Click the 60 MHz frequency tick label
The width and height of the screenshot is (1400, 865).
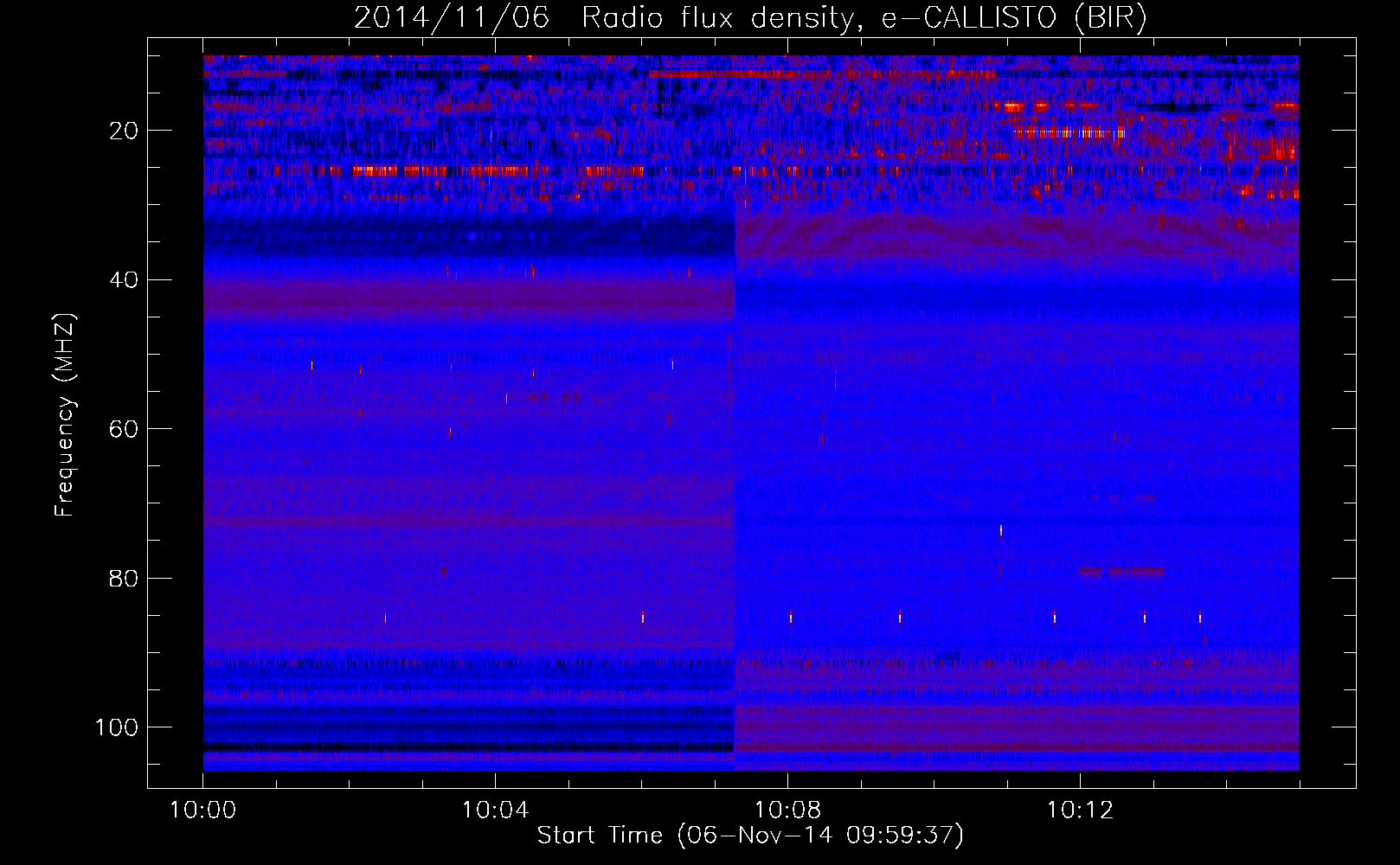tap(125, 429)
